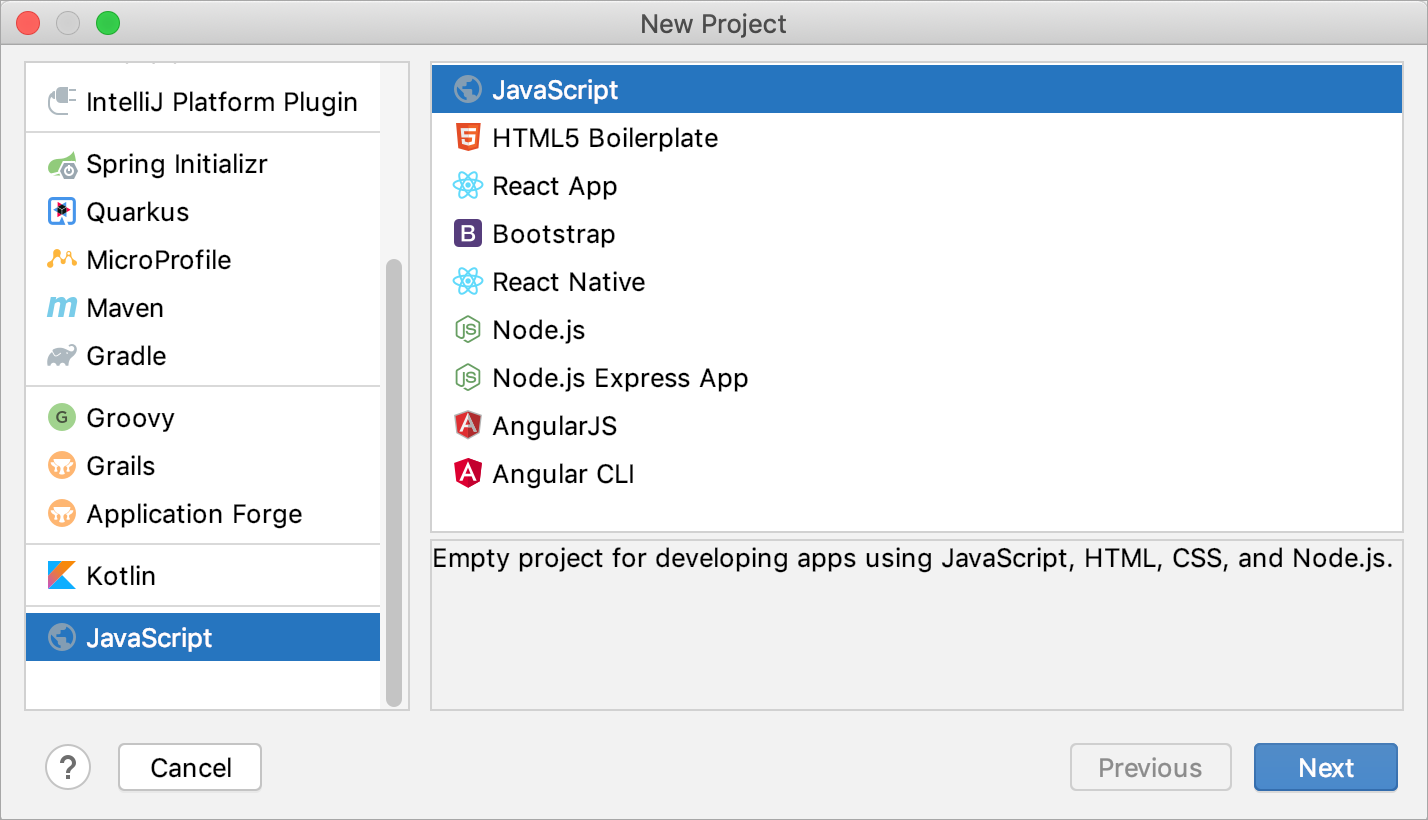Close the dialog with red window button
The height and width of the screenshot is (820, 1428).
(28, 23)
